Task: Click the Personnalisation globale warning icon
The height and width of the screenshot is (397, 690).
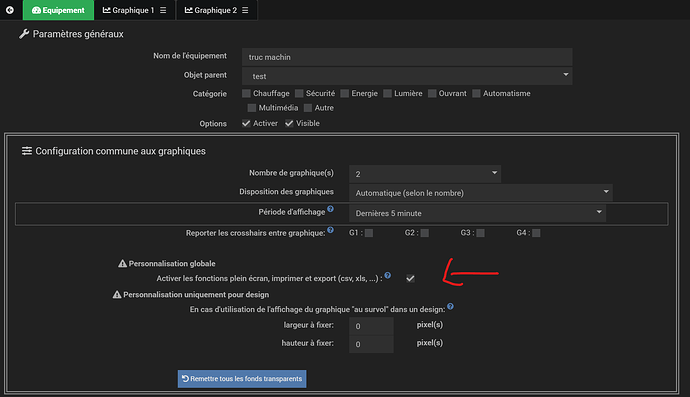Action: click(x=122, y=264)
